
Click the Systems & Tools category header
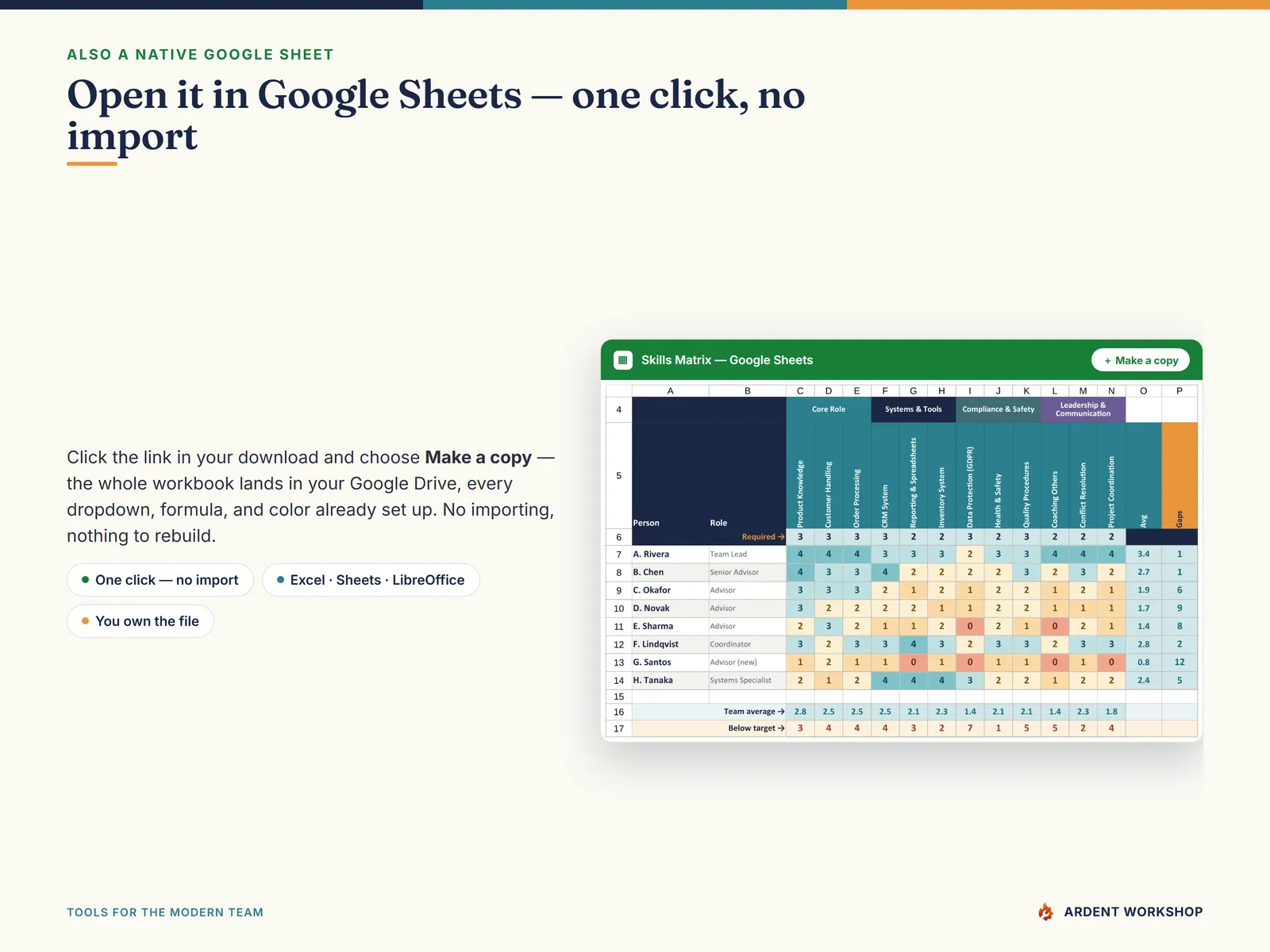[914, 409]
